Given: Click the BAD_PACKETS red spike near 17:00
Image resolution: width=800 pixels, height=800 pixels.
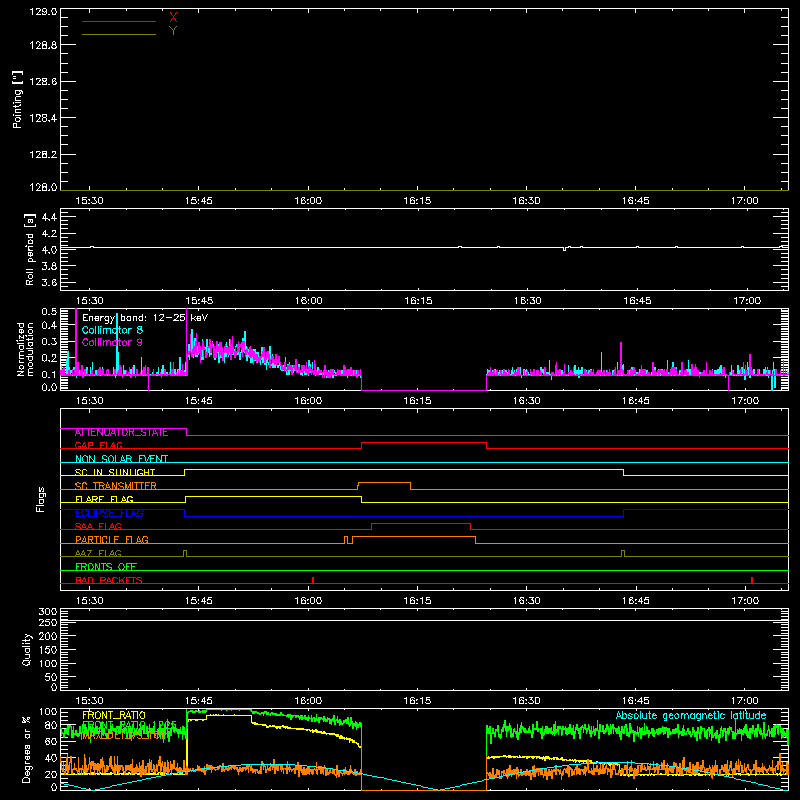Looking at the screenshot, I should [x=752, y=580].
